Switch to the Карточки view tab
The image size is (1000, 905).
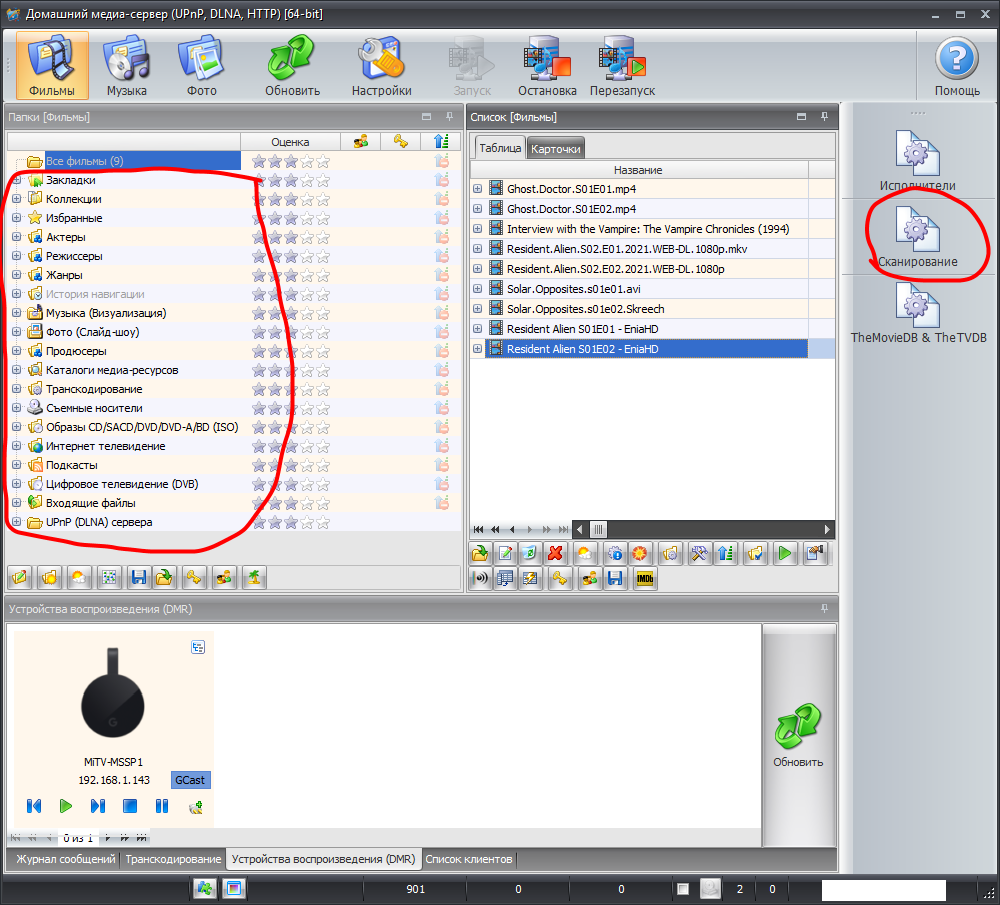[555, 149]
